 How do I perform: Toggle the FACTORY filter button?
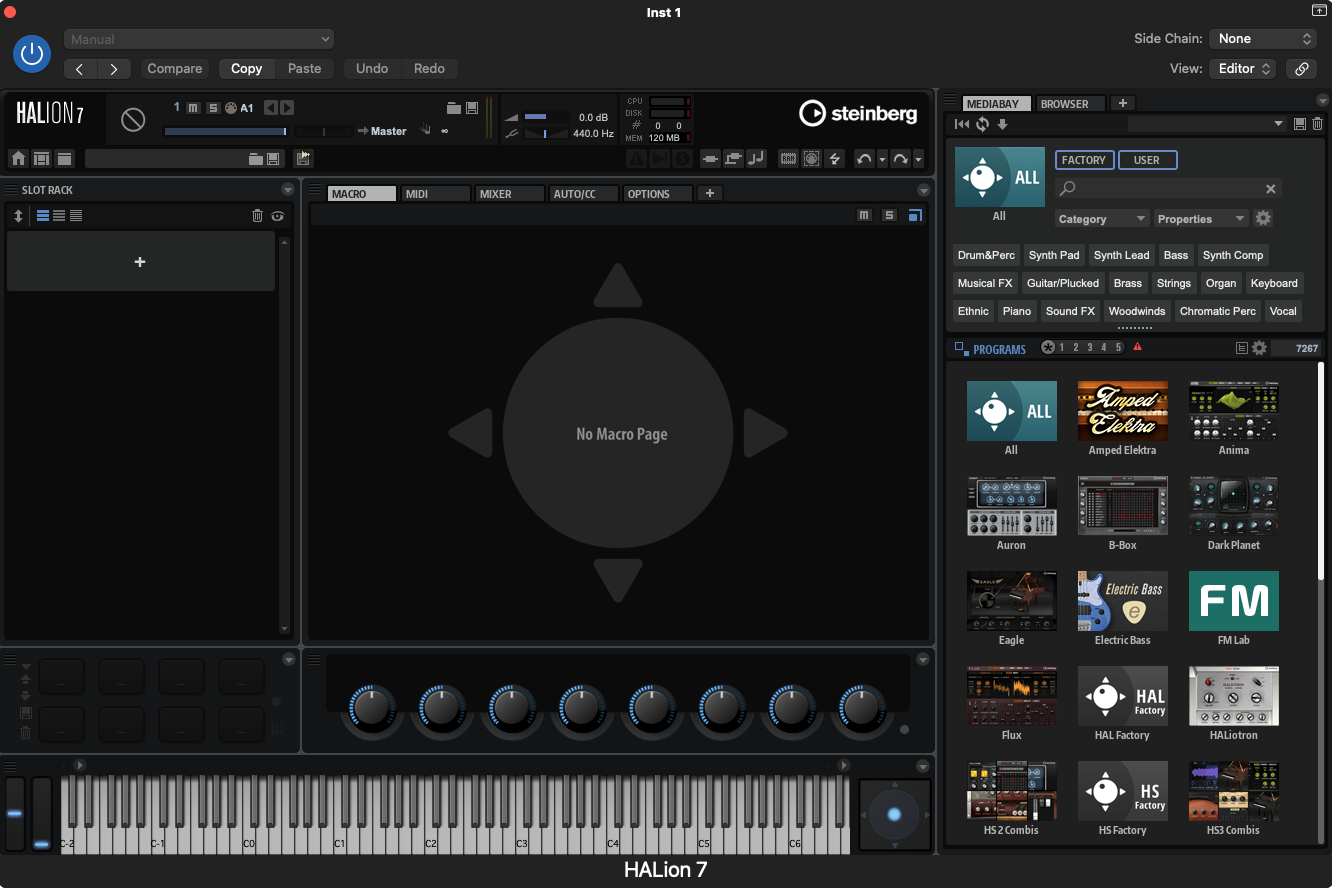click(x=1084, y=160)
